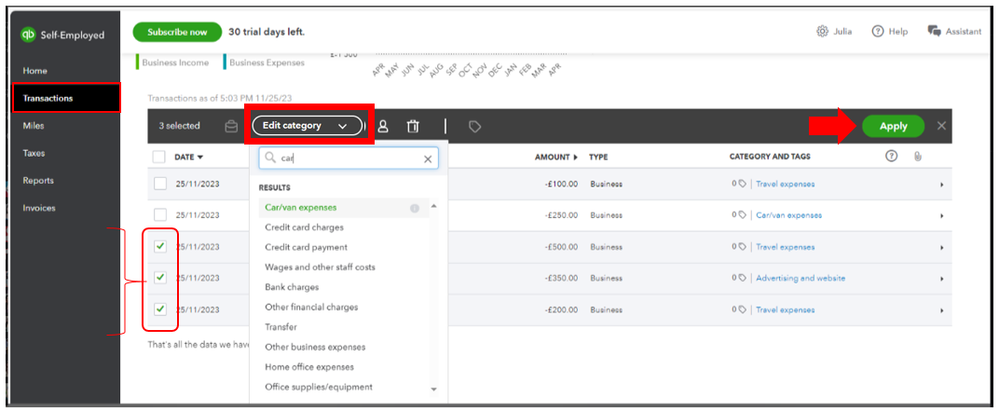Open the Edit category dropdown
Viewport: 999px width, 413px height.
307,126
